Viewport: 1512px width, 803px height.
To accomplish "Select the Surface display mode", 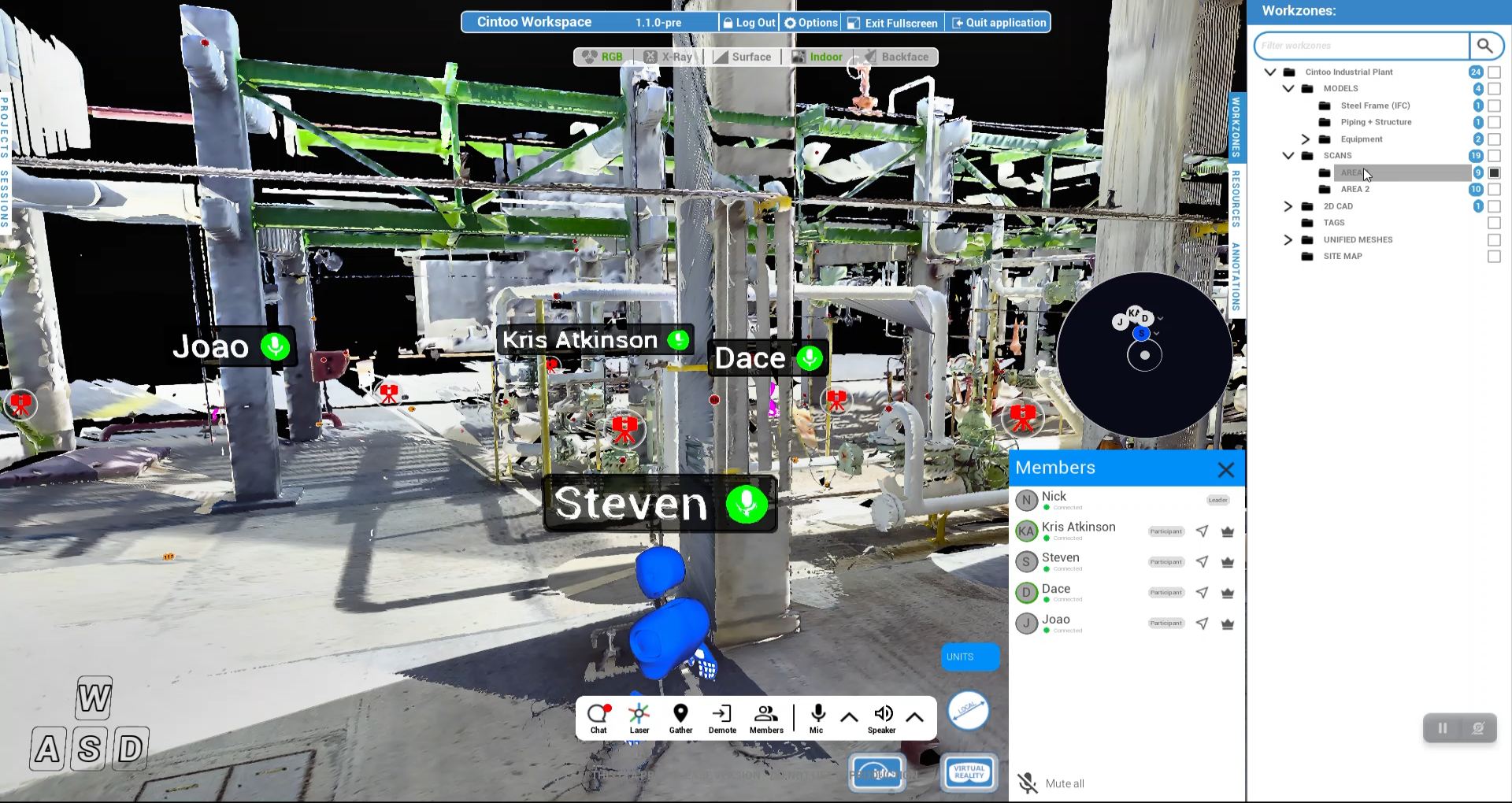I will [x=742, y=57].
